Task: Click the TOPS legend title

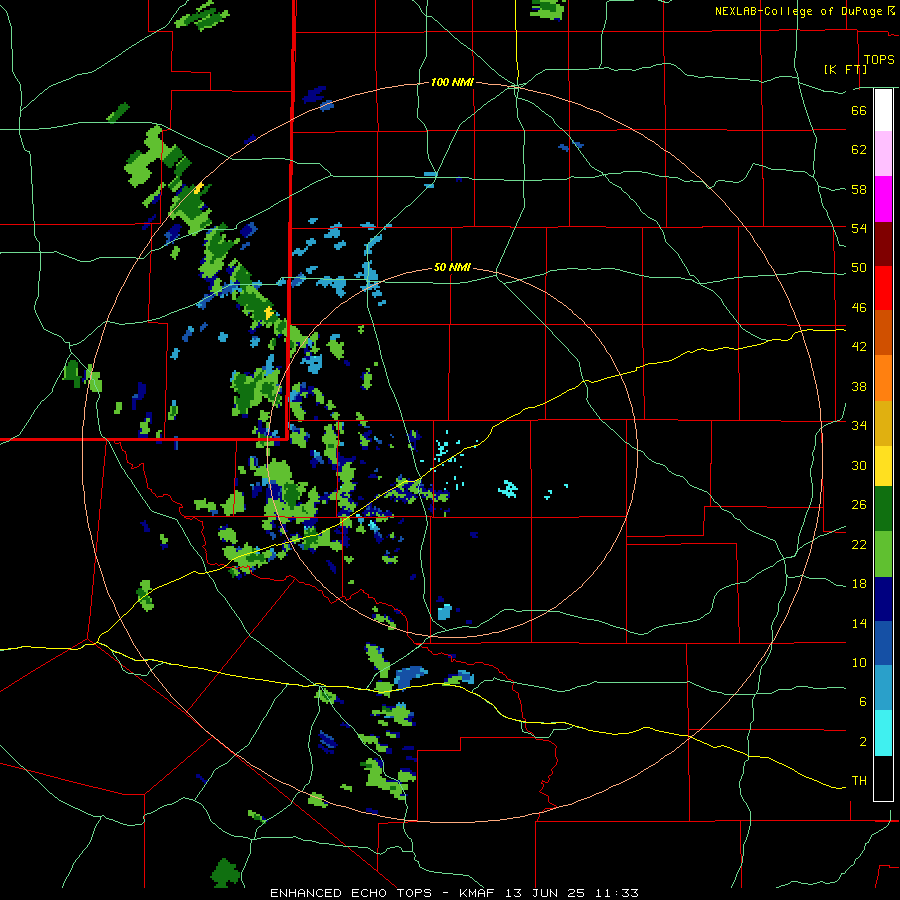Action: [x=879, y=60]
